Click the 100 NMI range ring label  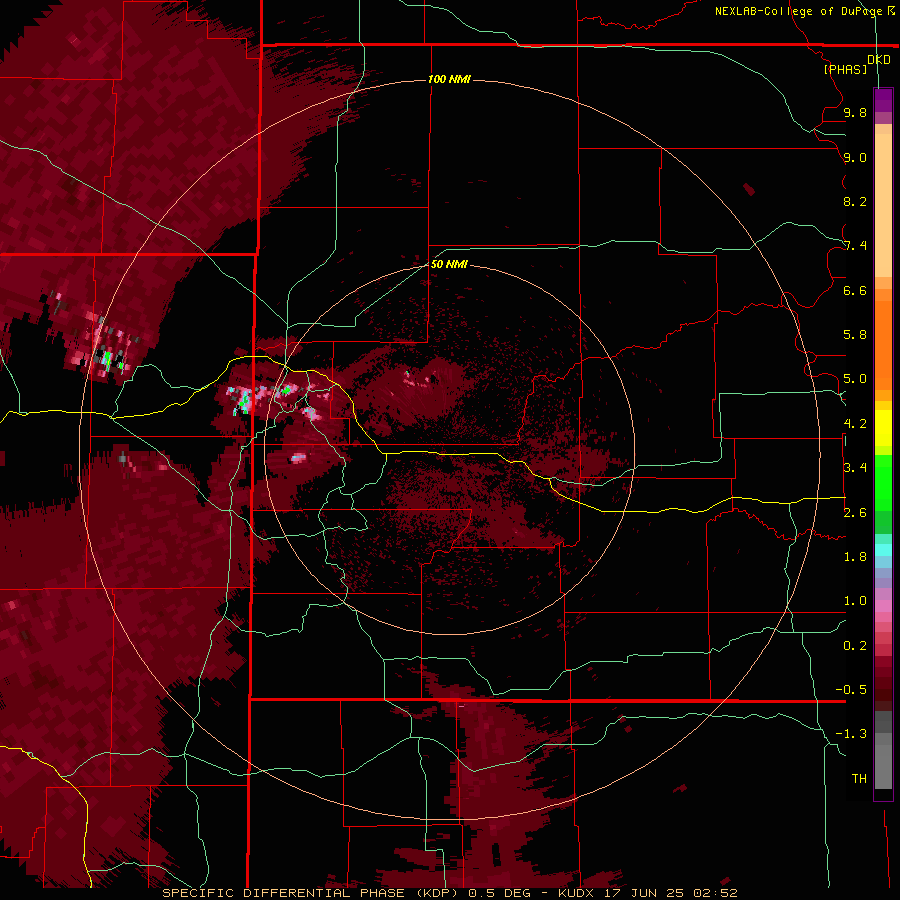coord(449,79)
